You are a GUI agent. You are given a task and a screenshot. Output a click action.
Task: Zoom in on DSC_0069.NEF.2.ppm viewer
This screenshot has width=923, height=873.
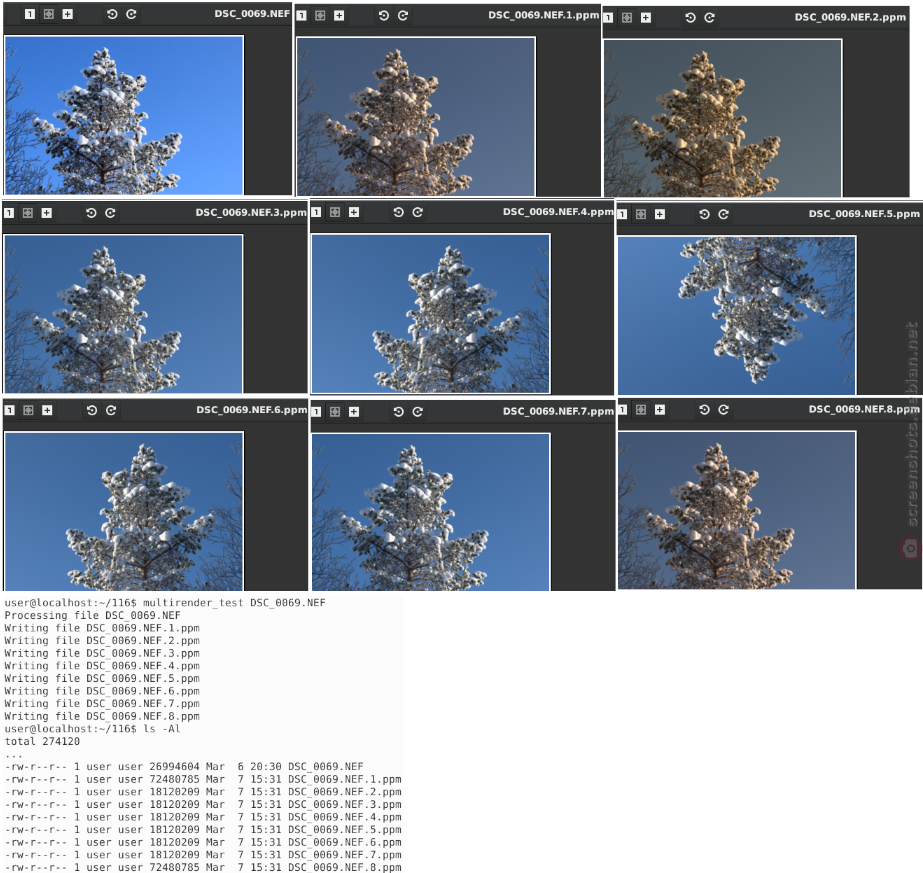tap(646, 18)
